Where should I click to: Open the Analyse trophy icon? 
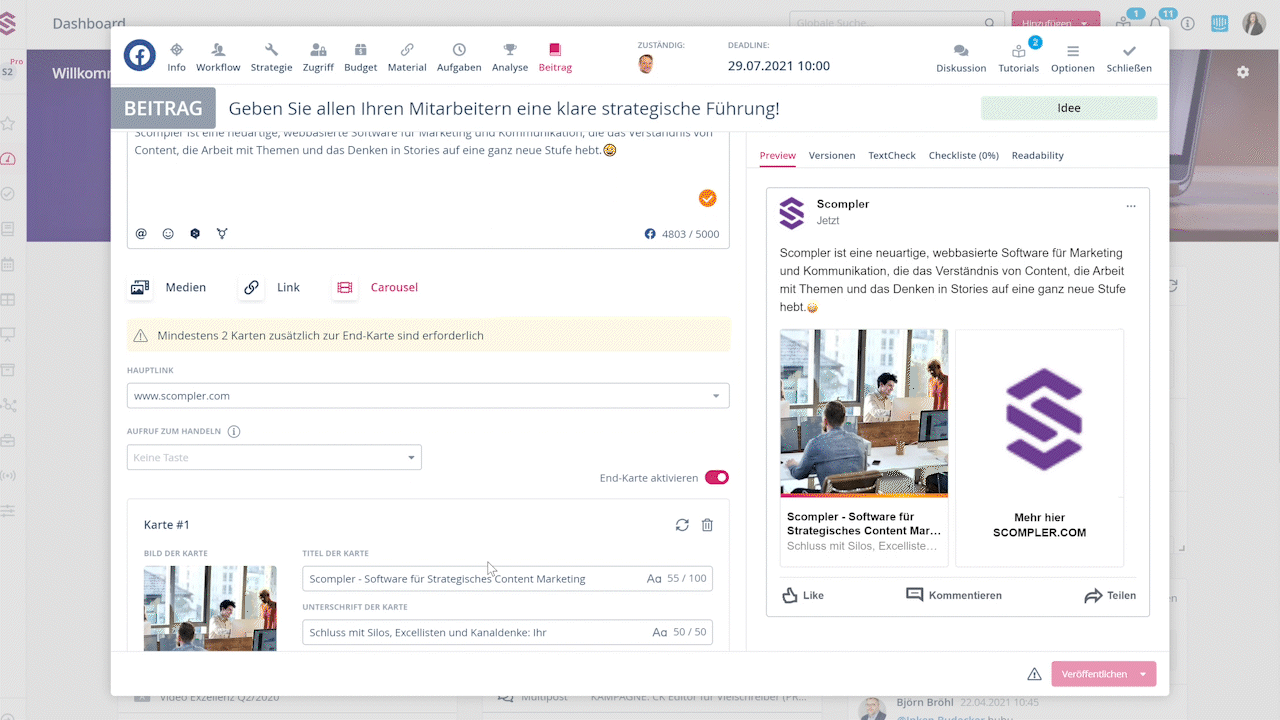509,50
